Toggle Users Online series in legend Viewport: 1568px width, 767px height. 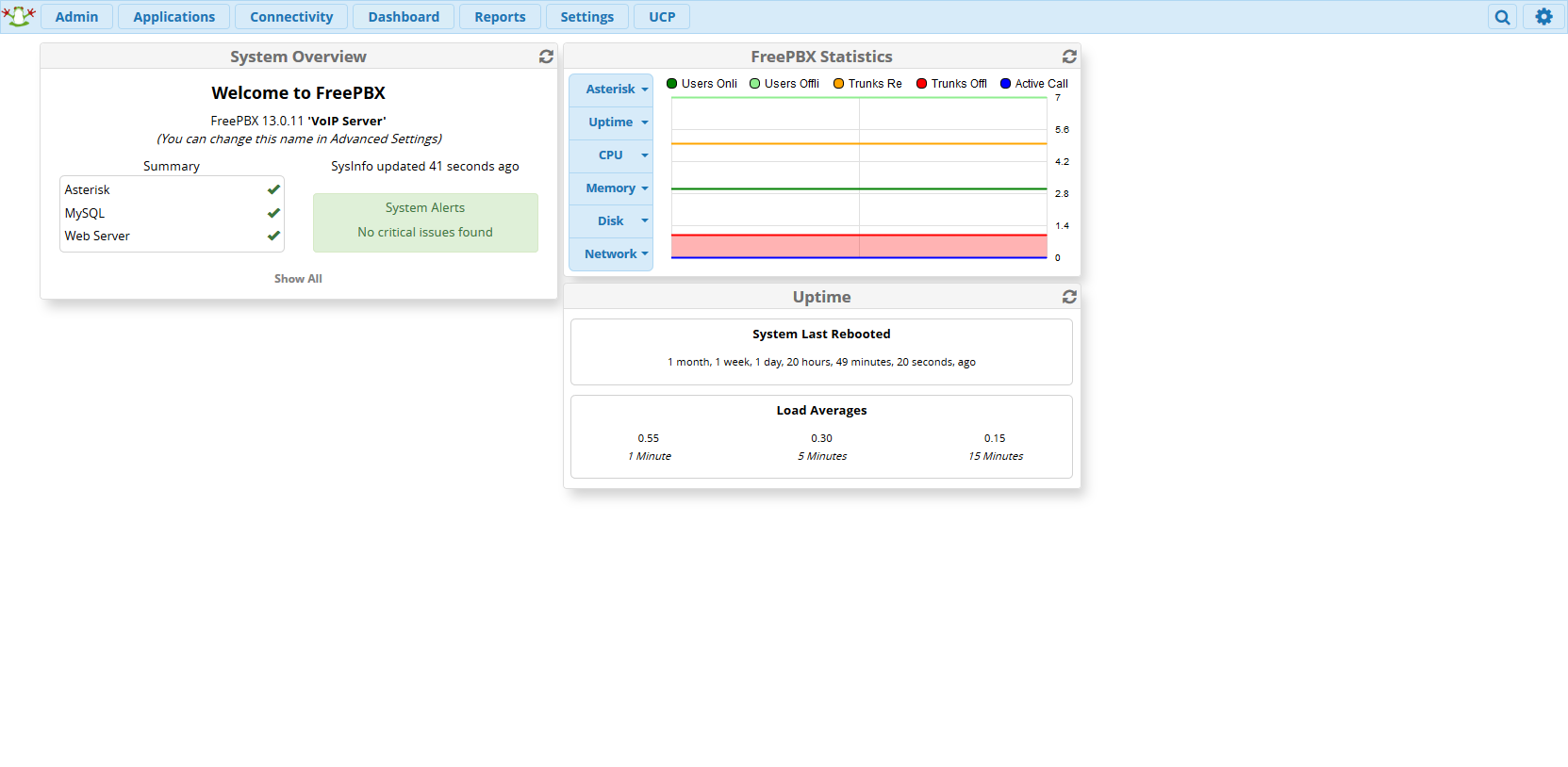[x=701, y=84]
